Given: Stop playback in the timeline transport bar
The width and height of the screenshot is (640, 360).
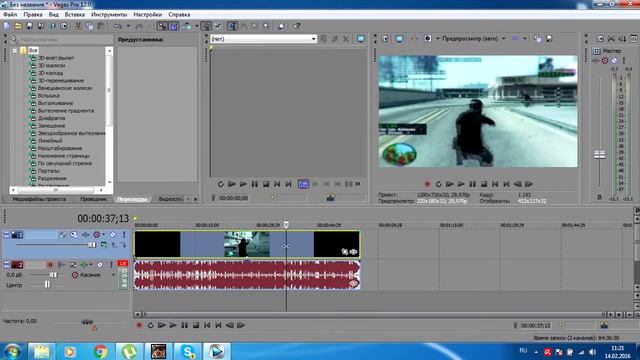Looking at the screenshot, I should pyautogui.click(x=196, y=325).
